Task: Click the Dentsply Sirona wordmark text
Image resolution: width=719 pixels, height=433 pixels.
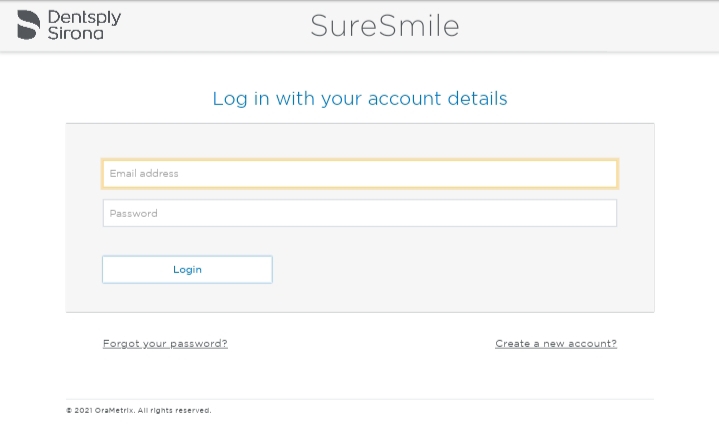Action: pyautogui.click(x=84, y=25)
